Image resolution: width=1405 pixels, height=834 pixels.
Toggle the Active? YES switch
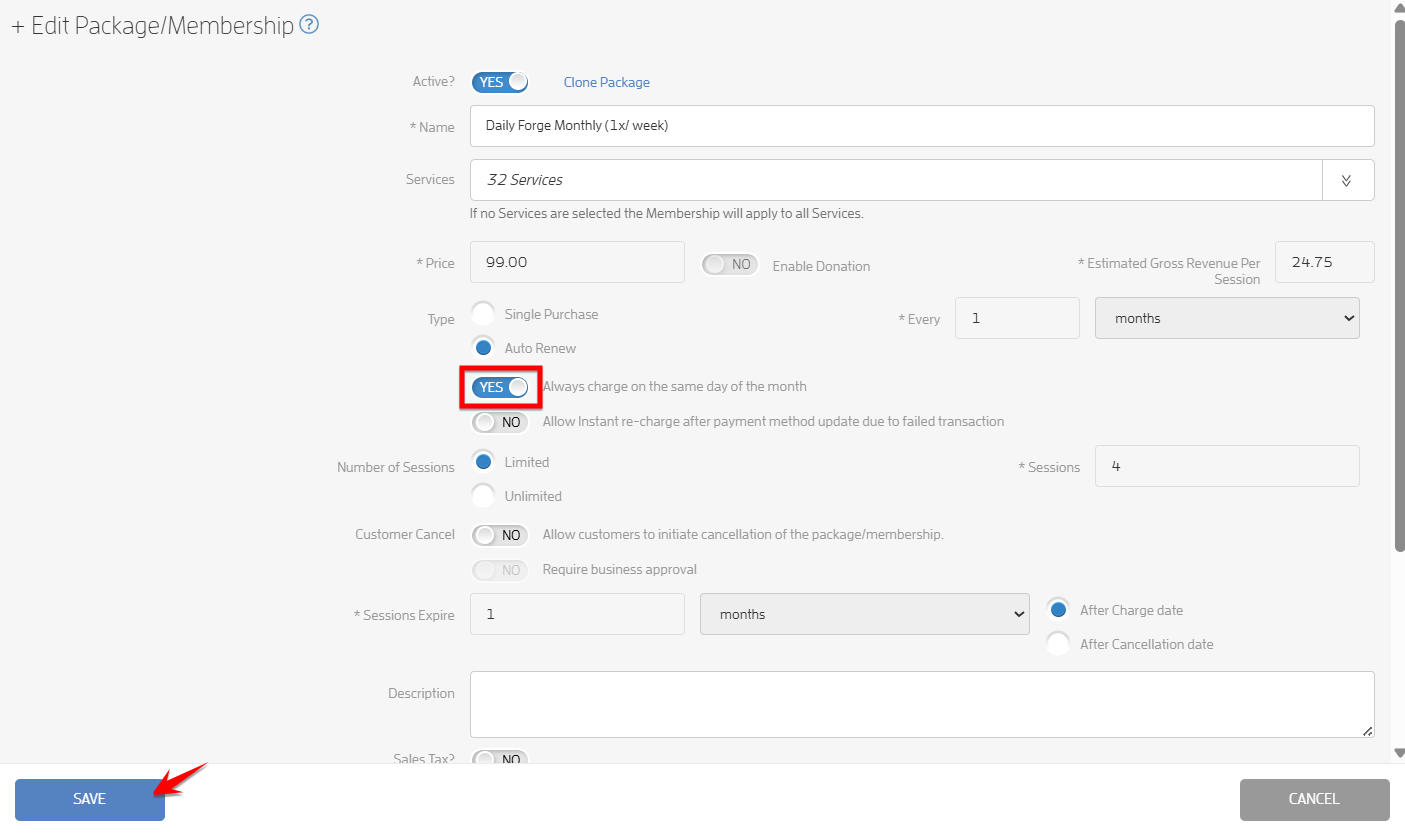(500, 82)
